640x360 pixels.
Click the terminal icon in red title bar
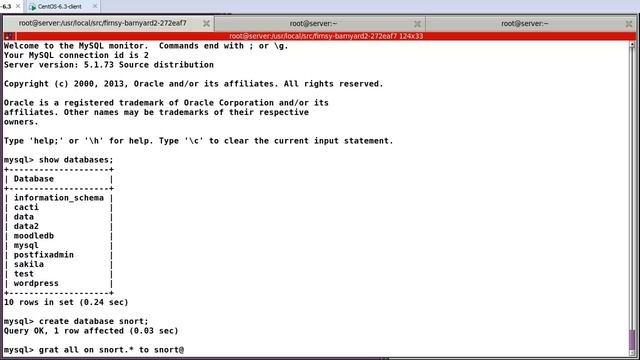[9, 36]
